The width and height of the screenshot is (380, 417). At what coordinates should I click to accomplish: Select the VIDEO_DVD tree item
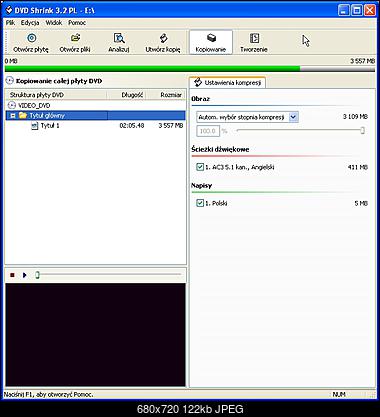pyautogui.click(x=34, y=105)
